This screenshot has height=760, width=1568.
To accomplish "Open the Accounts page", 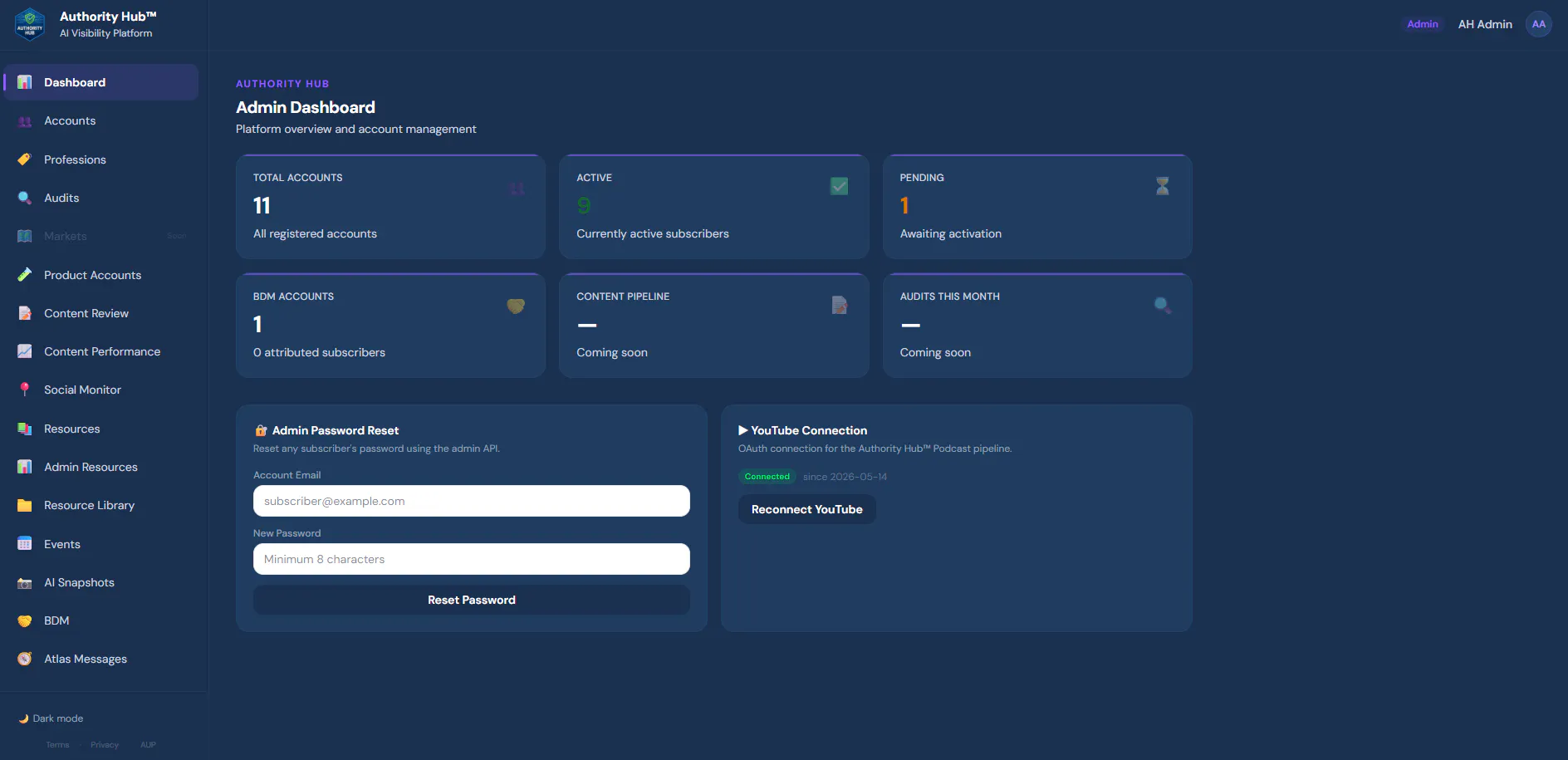I will click(101, 121).
